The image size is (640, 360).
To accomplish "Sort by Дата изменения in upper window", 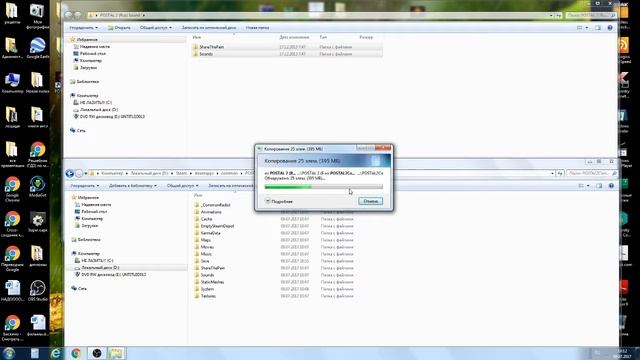I will coord(294,37).
